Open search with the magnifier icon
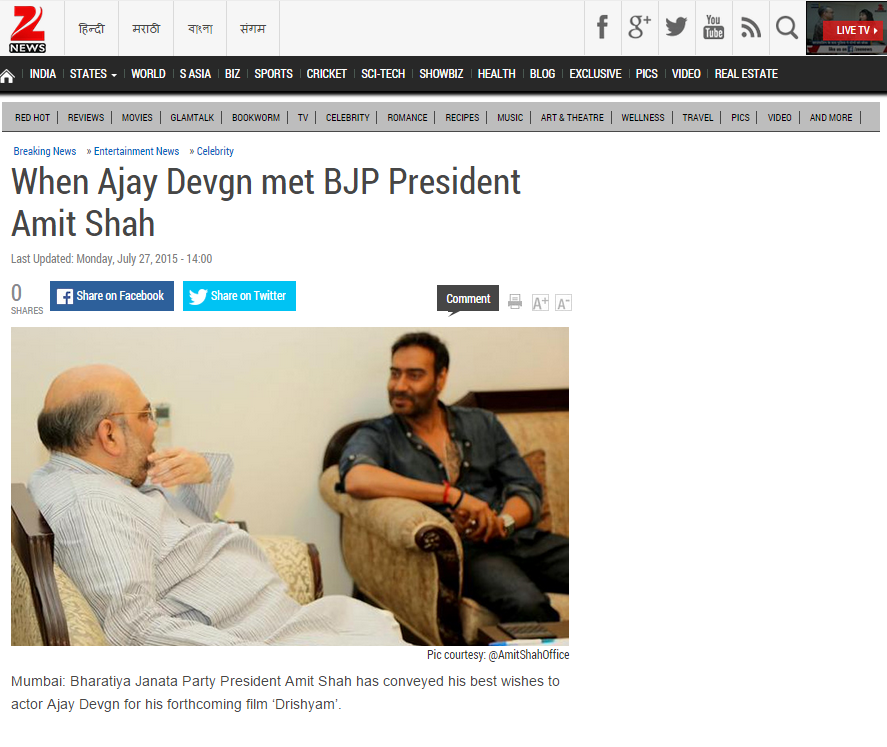887x747 pixels. (786, 27)
